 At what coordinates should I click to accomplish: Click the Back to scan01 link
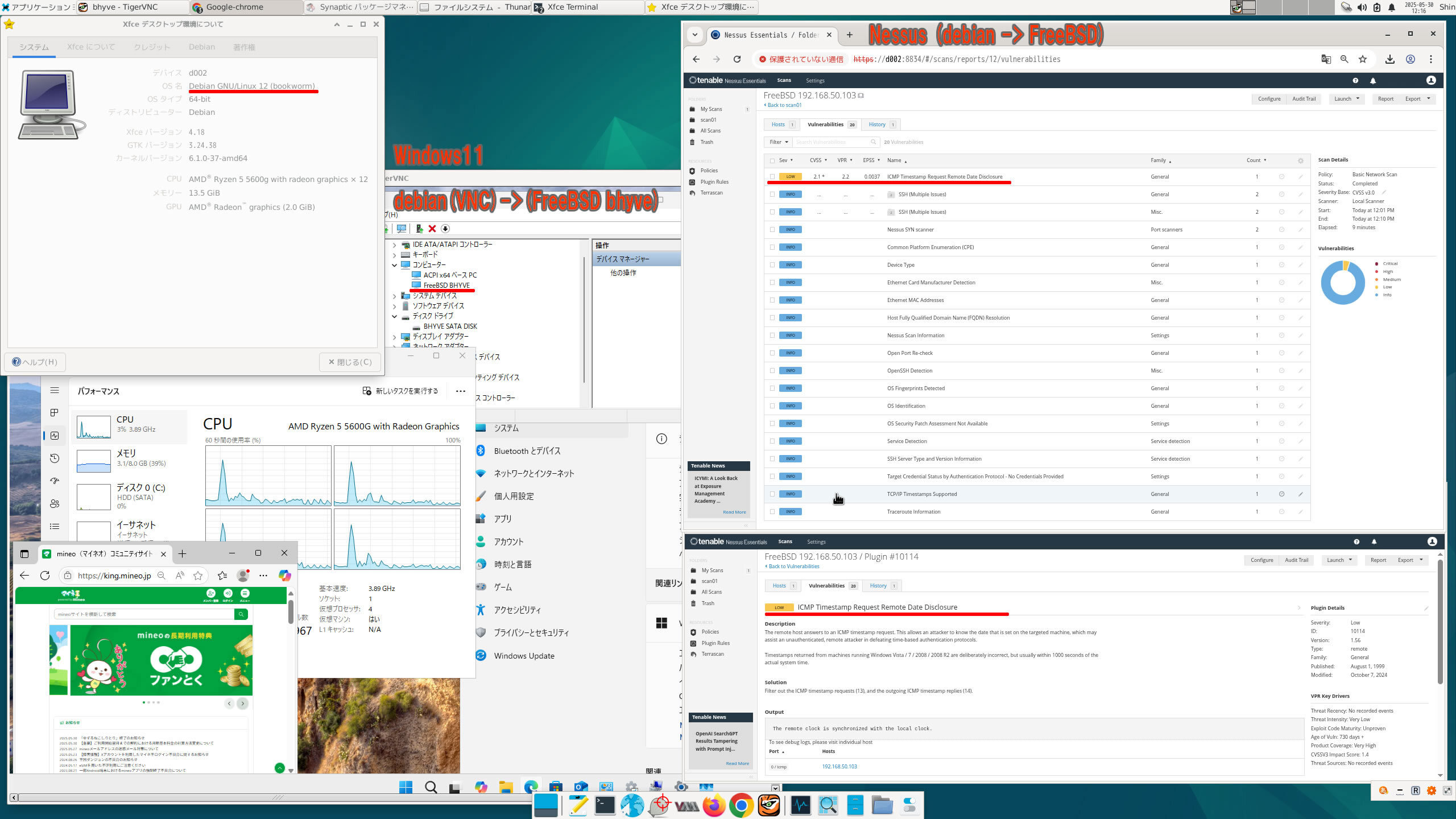pyautogui.click(x=784, y=105)
